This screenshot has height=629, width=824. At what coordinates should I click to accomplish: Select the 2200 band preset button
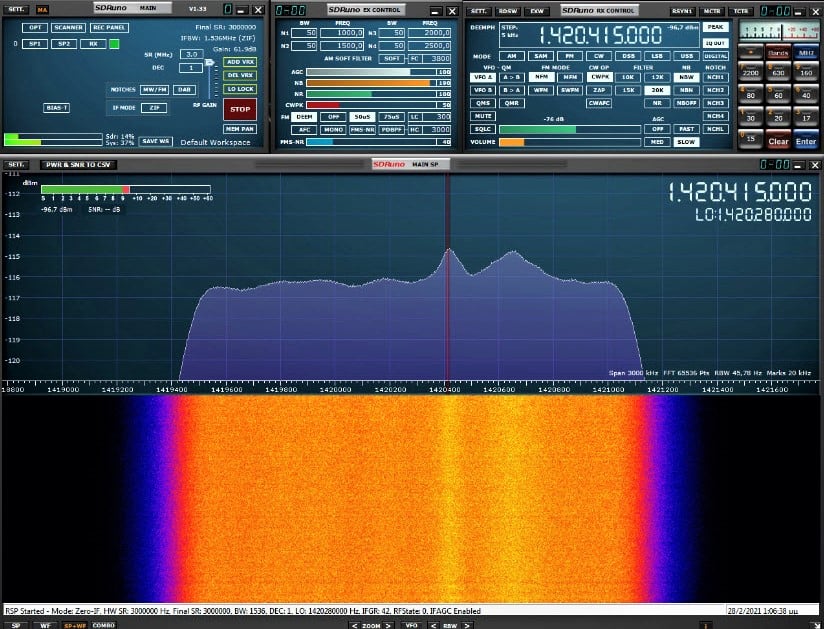[x=751, y=73]
